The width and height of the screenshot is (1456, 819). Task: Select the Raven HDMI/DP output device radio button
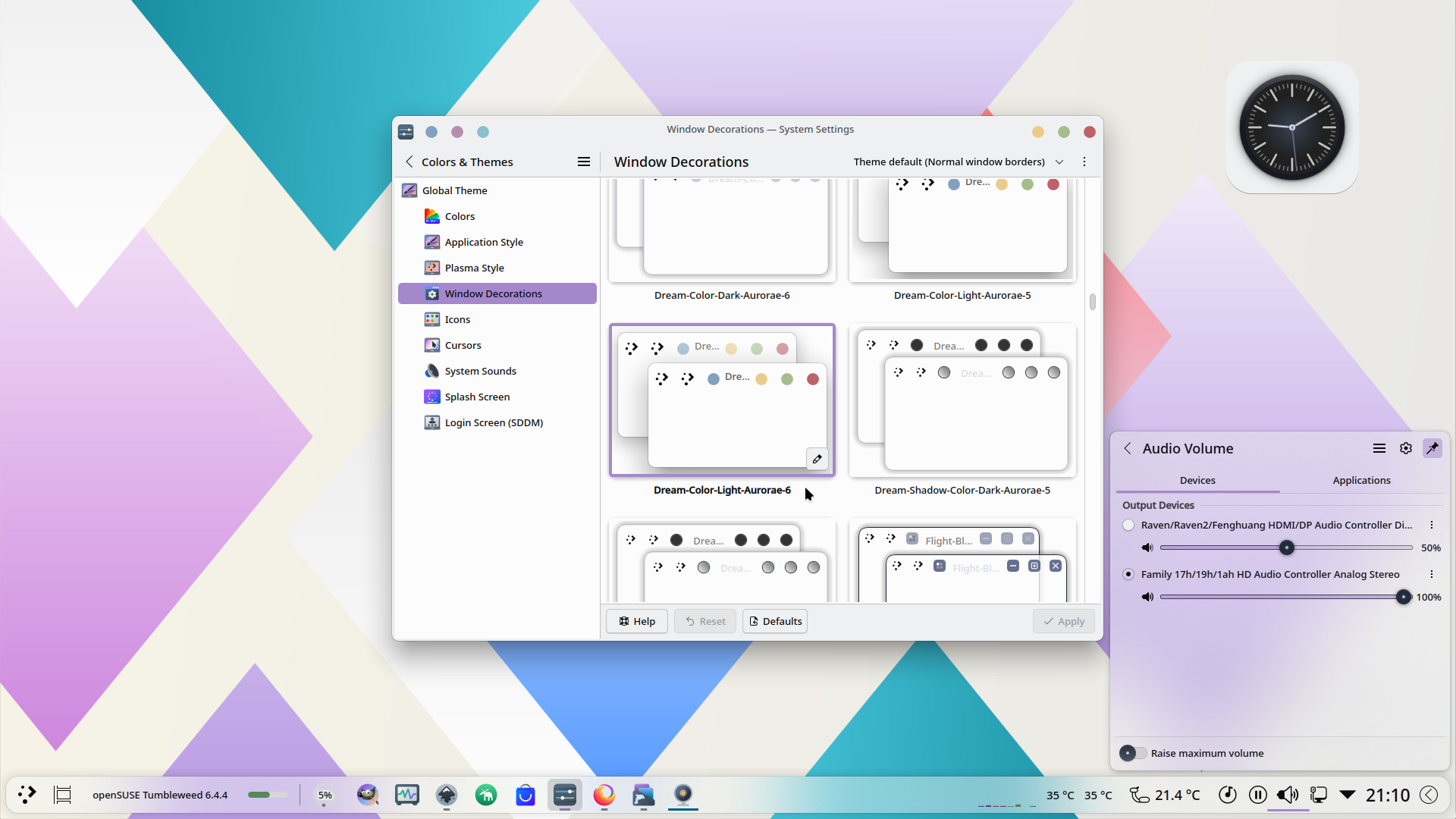[x=1128, y=525]
